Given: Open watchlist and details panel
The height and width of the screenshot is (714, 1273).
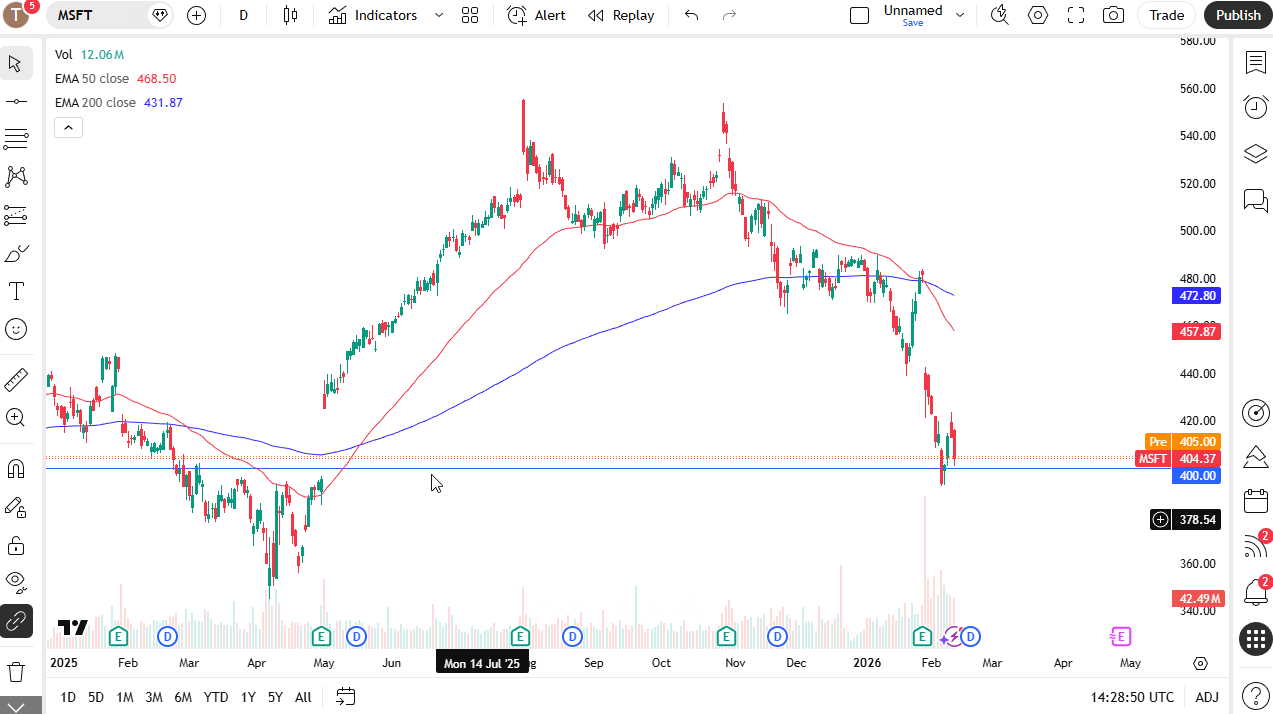Looking at the screenshot, I should [x=1255, y=63].
